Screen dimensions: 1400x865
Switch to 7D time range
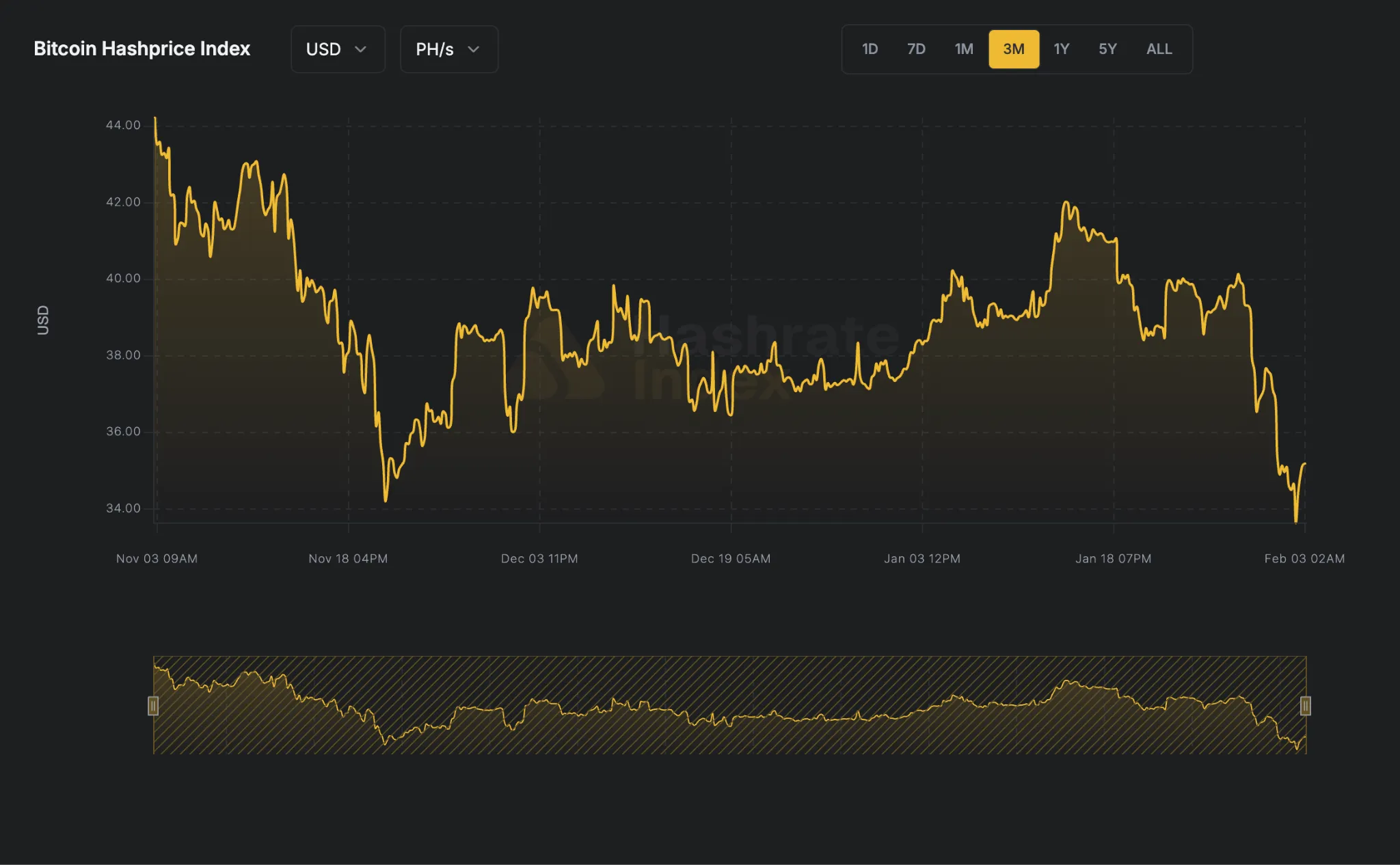coord(916,49)
